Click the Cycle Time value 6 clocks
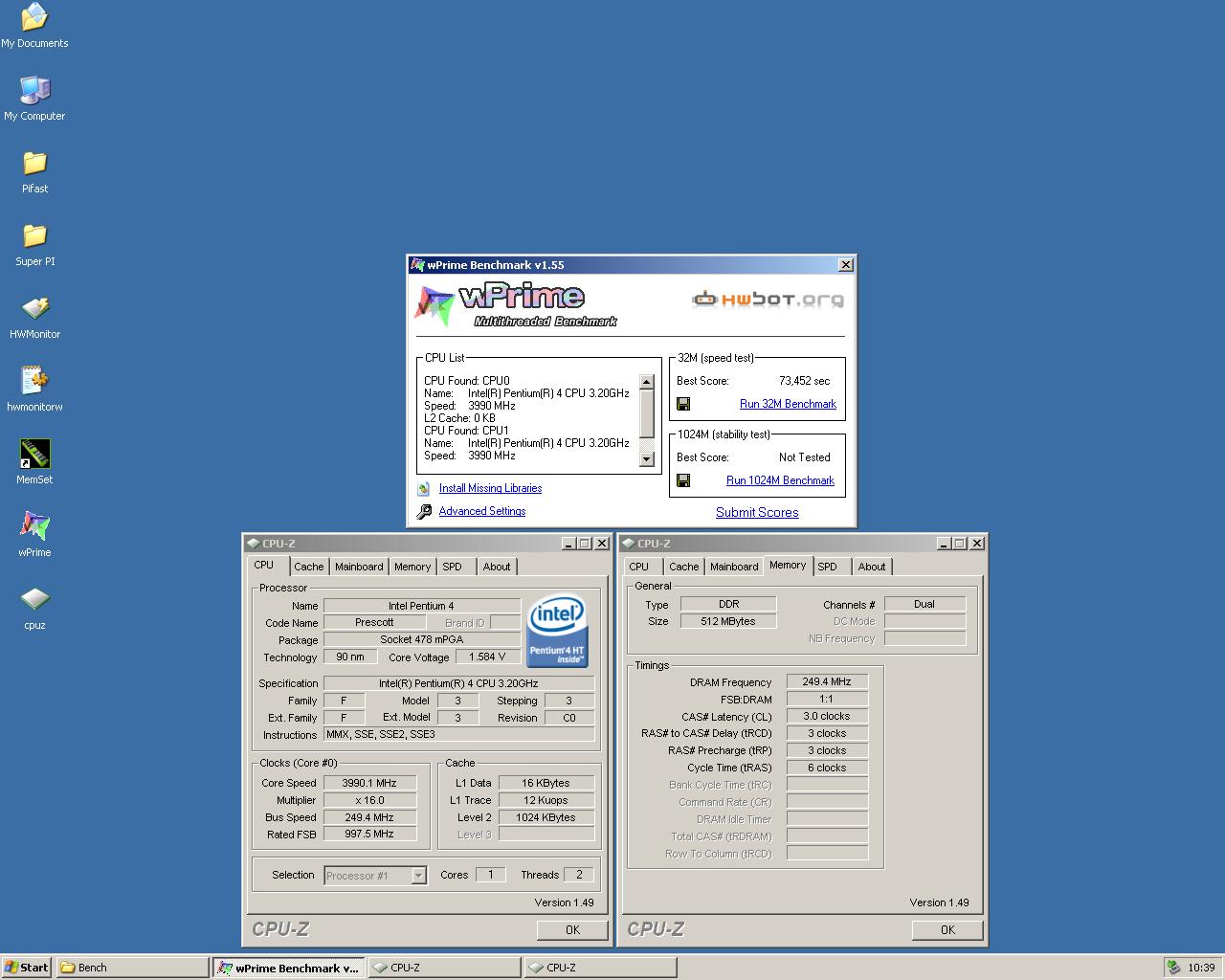 (827, 768)
